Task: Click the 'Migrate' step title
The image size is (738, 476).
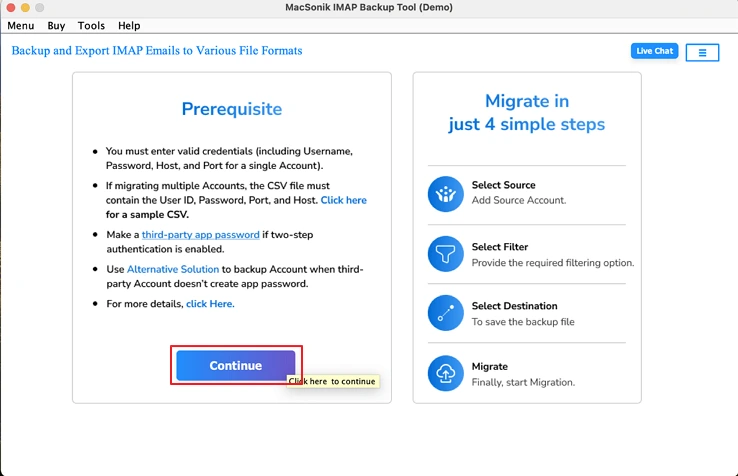Action: tap(489, 366)
